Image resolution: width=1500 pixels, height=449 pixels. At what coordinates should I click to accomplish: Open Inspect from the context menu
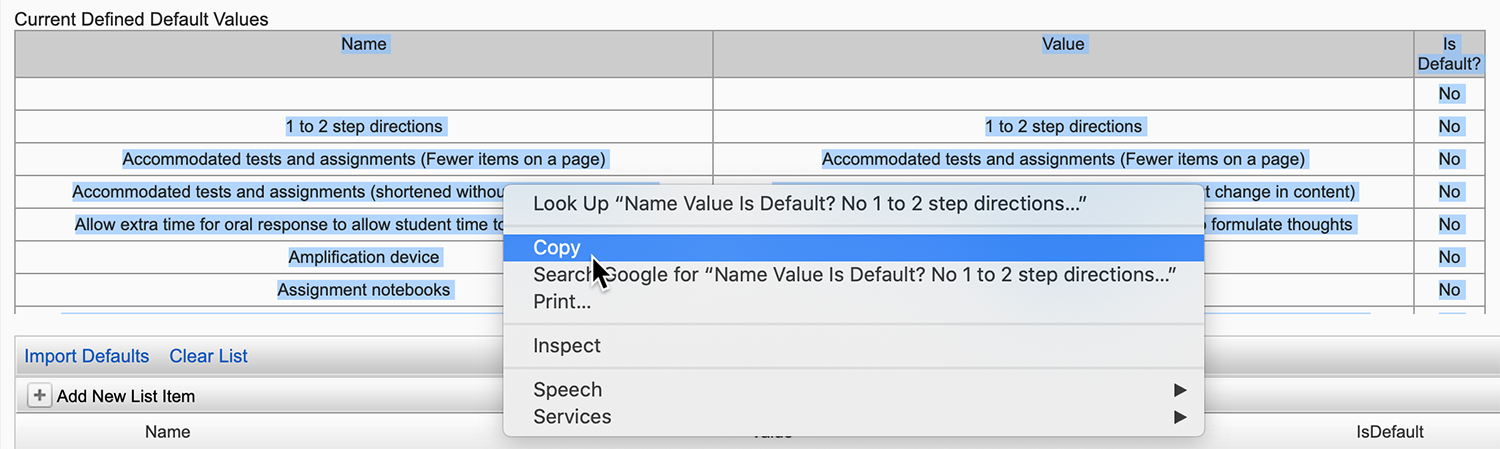click(x=567, y=346)
